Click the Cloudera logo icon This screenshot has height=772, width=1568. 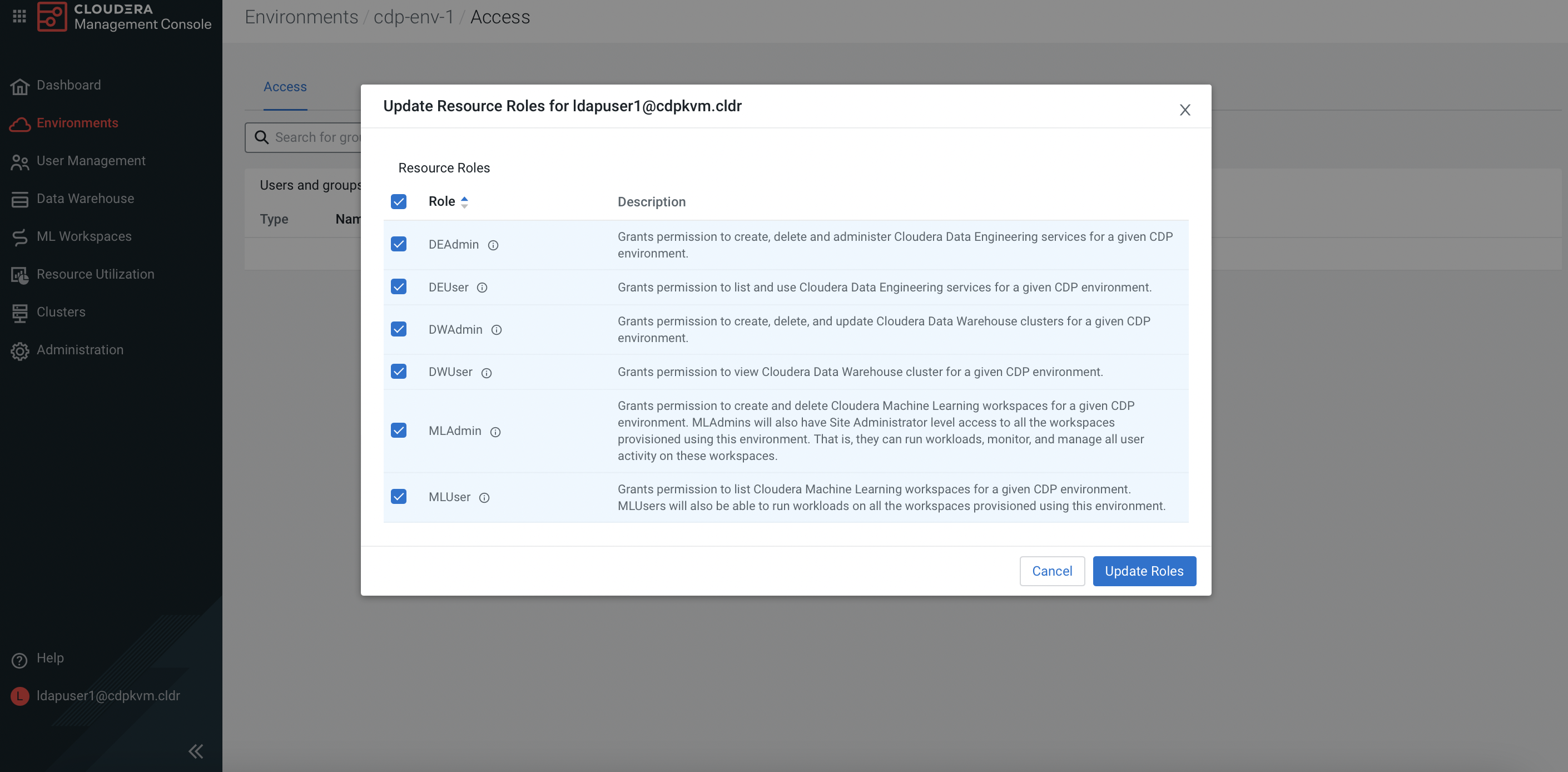tap(52, 16)
